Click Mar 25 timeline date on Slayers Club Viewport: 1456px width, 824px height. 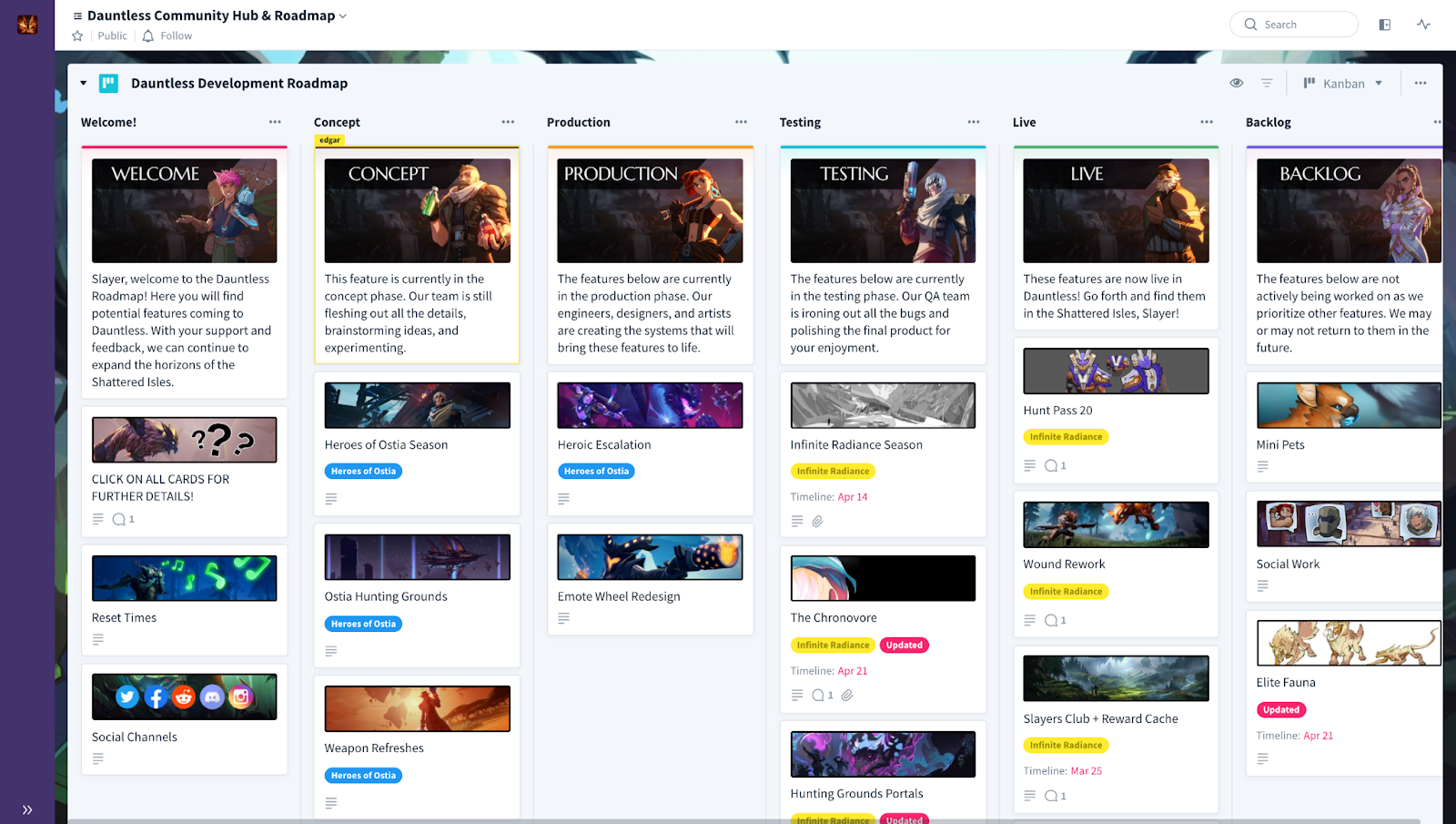pyautogui.click(x=1087, y=771)
